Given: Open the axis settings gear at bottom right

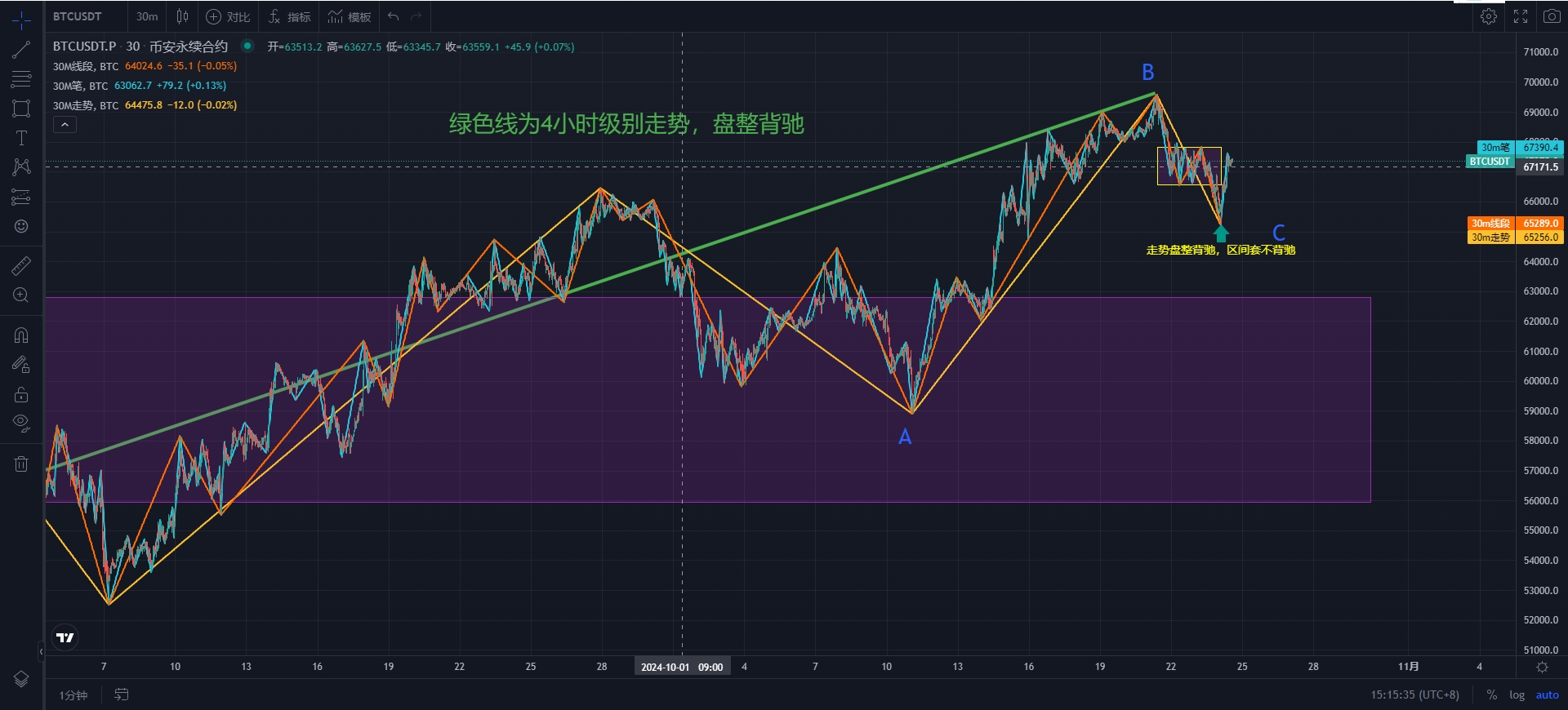Looking at the screenshot, I should coord(1542,667).
